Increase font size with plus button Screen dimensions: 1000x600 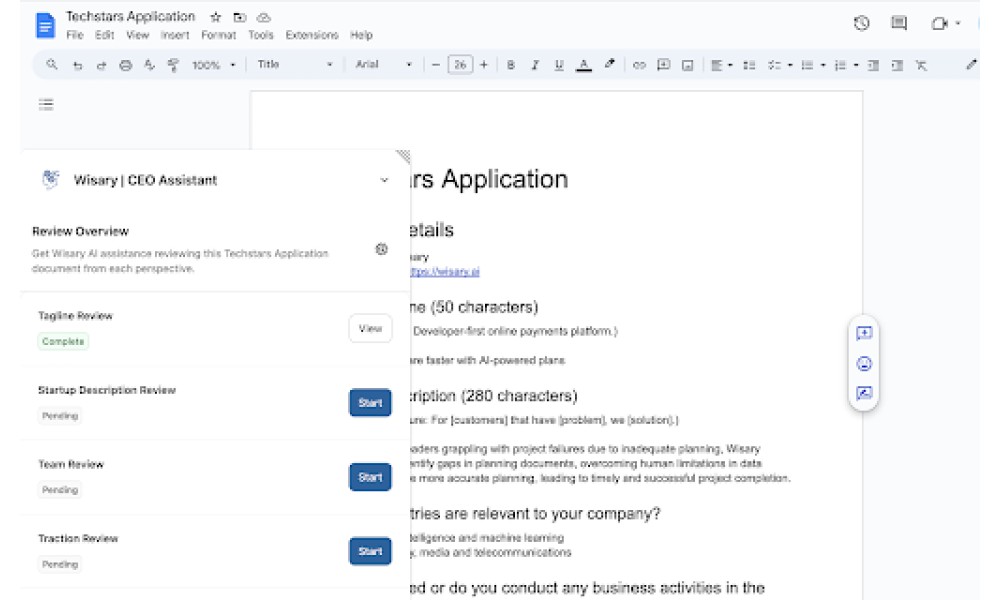coord(484,65)
